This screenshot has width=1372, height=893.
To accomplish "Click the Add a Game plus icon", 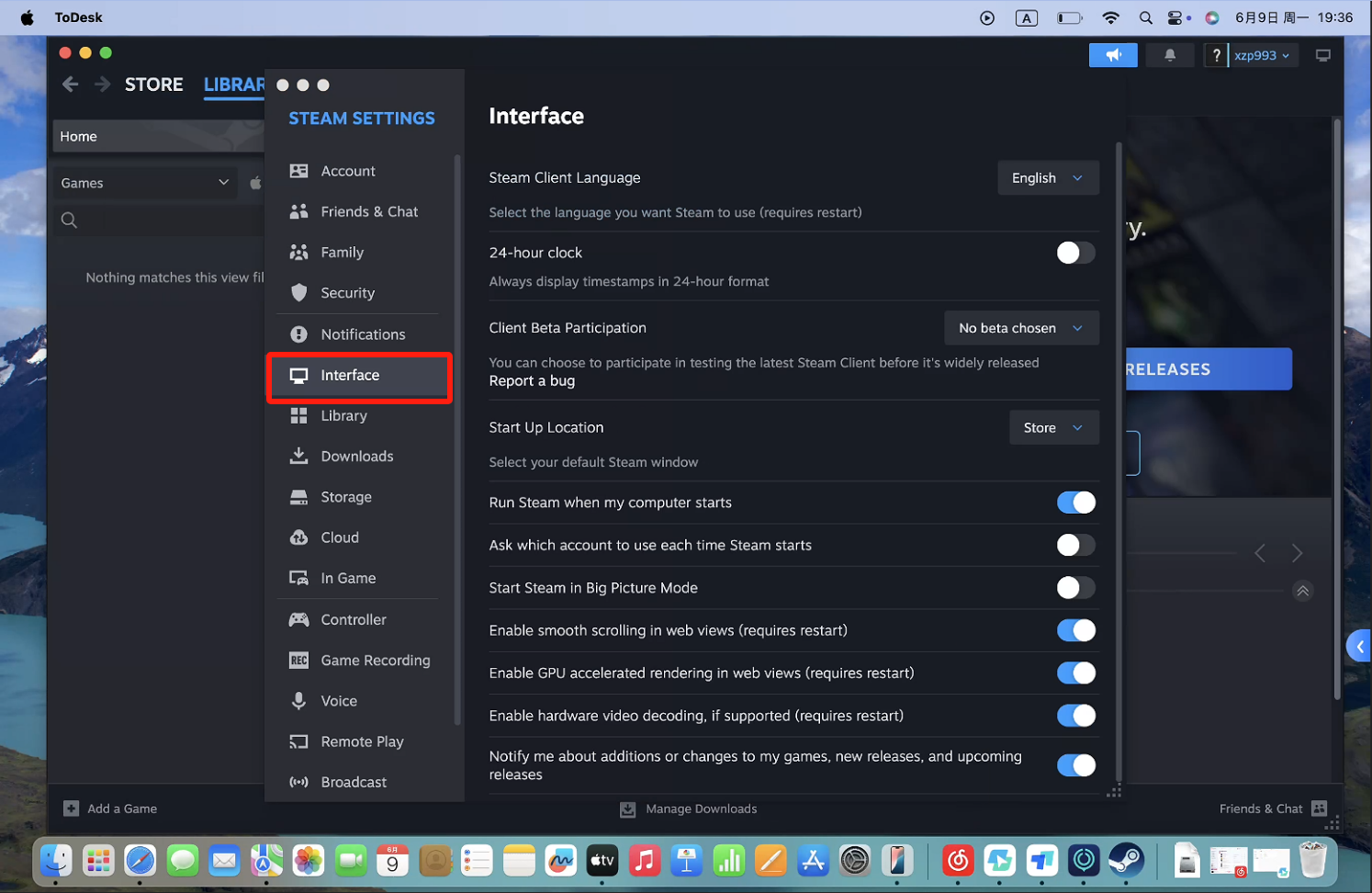I will pos(71,808).
